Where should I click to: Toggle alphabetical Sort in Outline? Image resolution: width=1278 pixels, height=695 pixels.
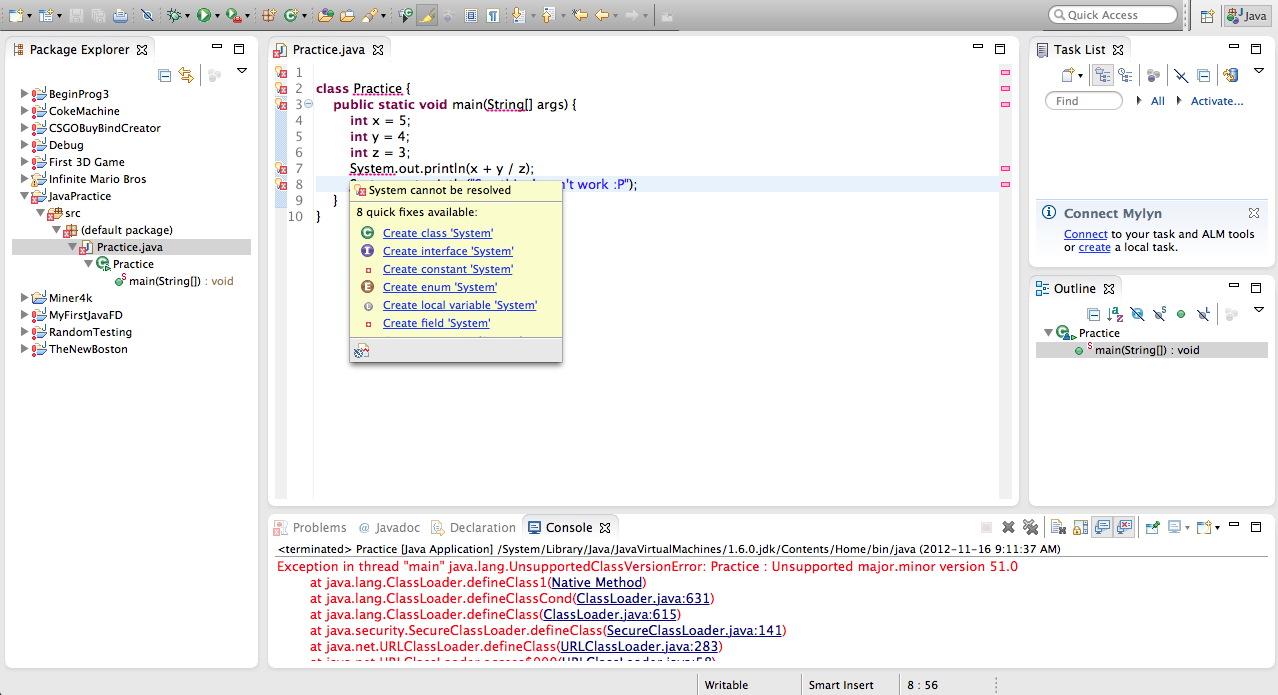[1115, 314]
